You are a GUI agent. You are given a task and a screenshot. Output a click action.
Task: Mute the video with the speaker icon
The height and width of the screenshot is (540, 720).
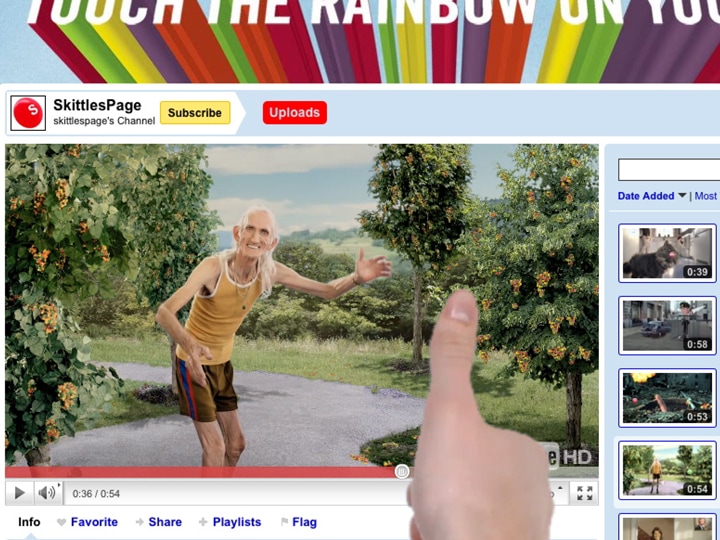(x=47, y=493)
